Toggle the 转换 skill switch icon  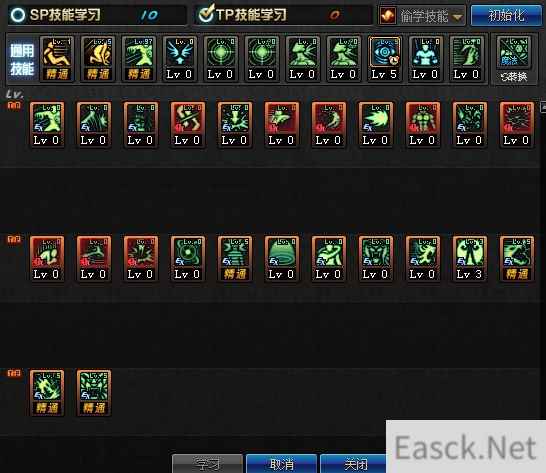coord(514,60)
